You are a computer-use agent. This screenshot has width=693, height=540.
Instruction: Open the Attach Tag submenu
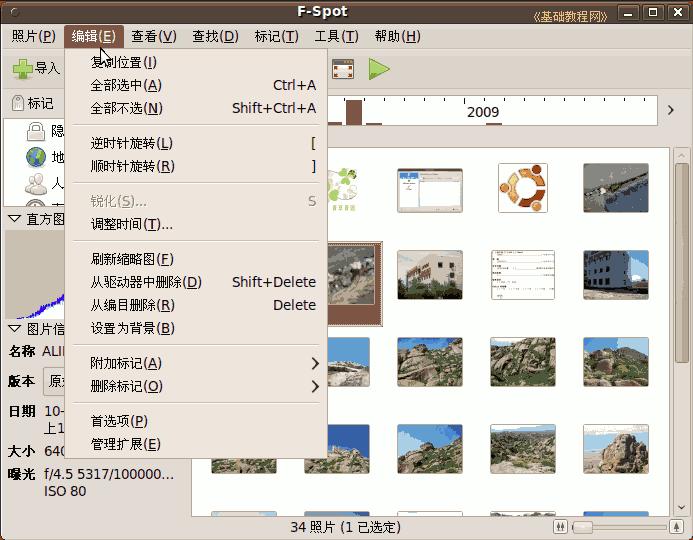pyautogui.click(x=196, y=363)
